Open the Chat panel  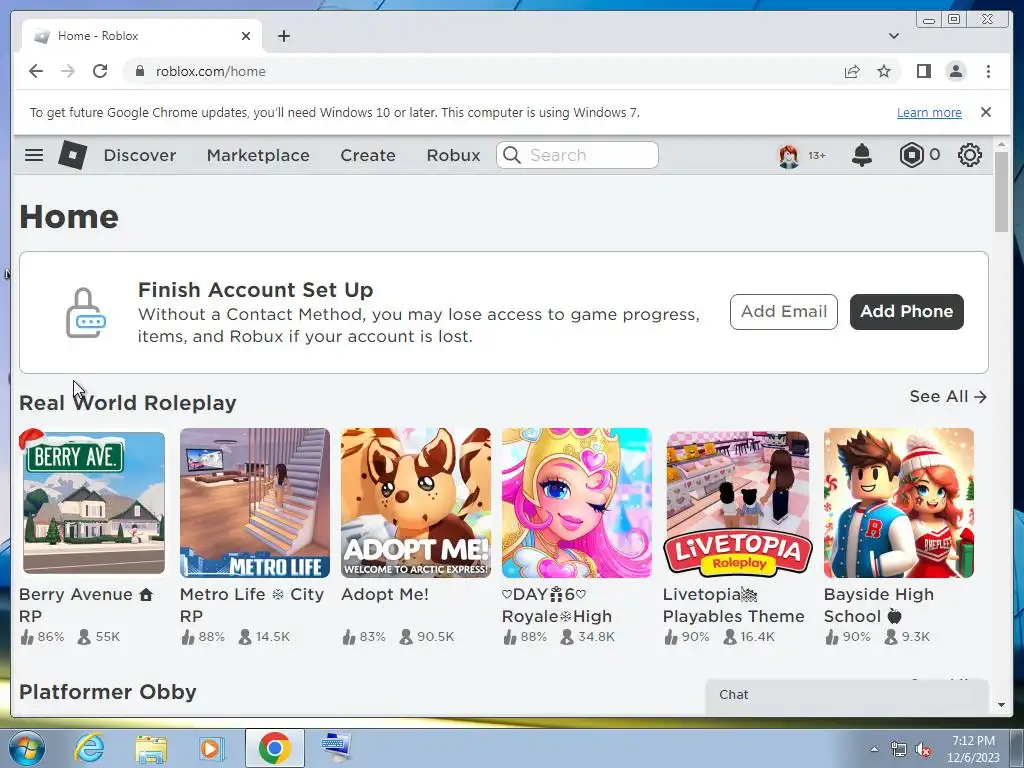pyautogui.click(x=846, y=695)
